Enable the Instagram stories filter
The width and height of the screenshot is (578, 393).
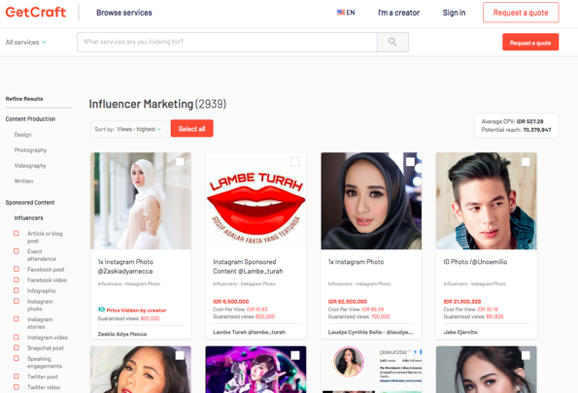pos(16,319)
